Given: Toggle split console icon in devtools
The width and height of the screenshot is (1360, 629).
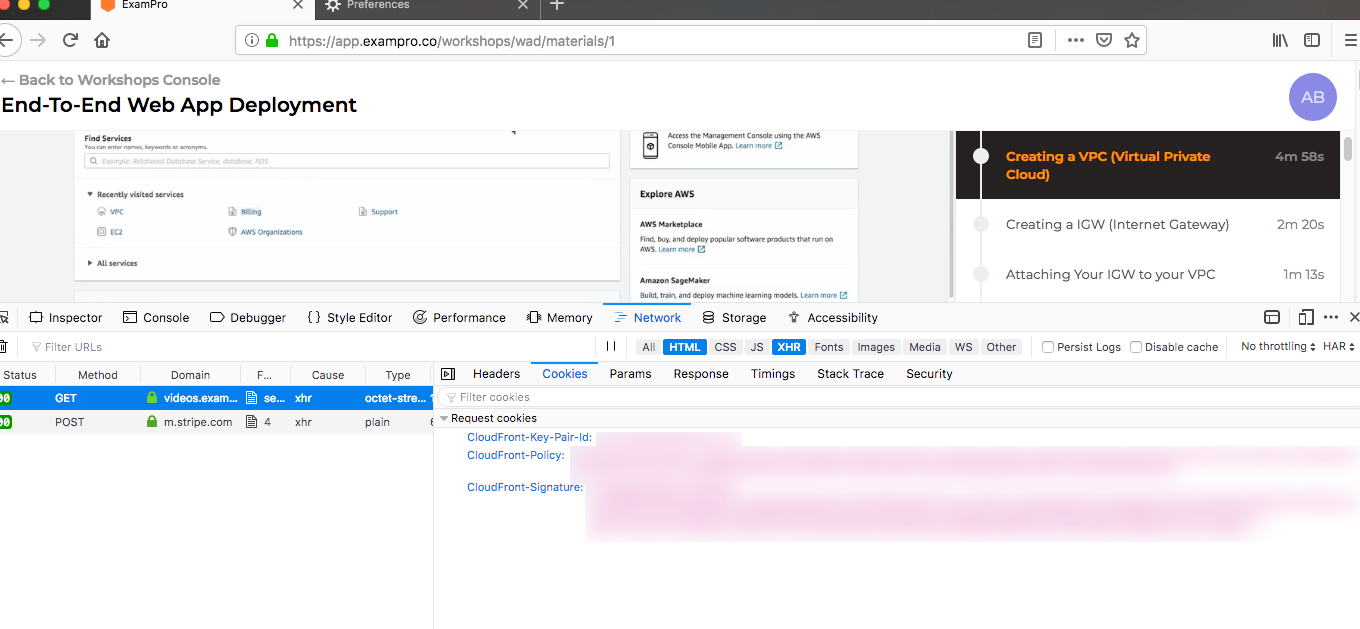Looking at the screenshot, I should 1272,317.
